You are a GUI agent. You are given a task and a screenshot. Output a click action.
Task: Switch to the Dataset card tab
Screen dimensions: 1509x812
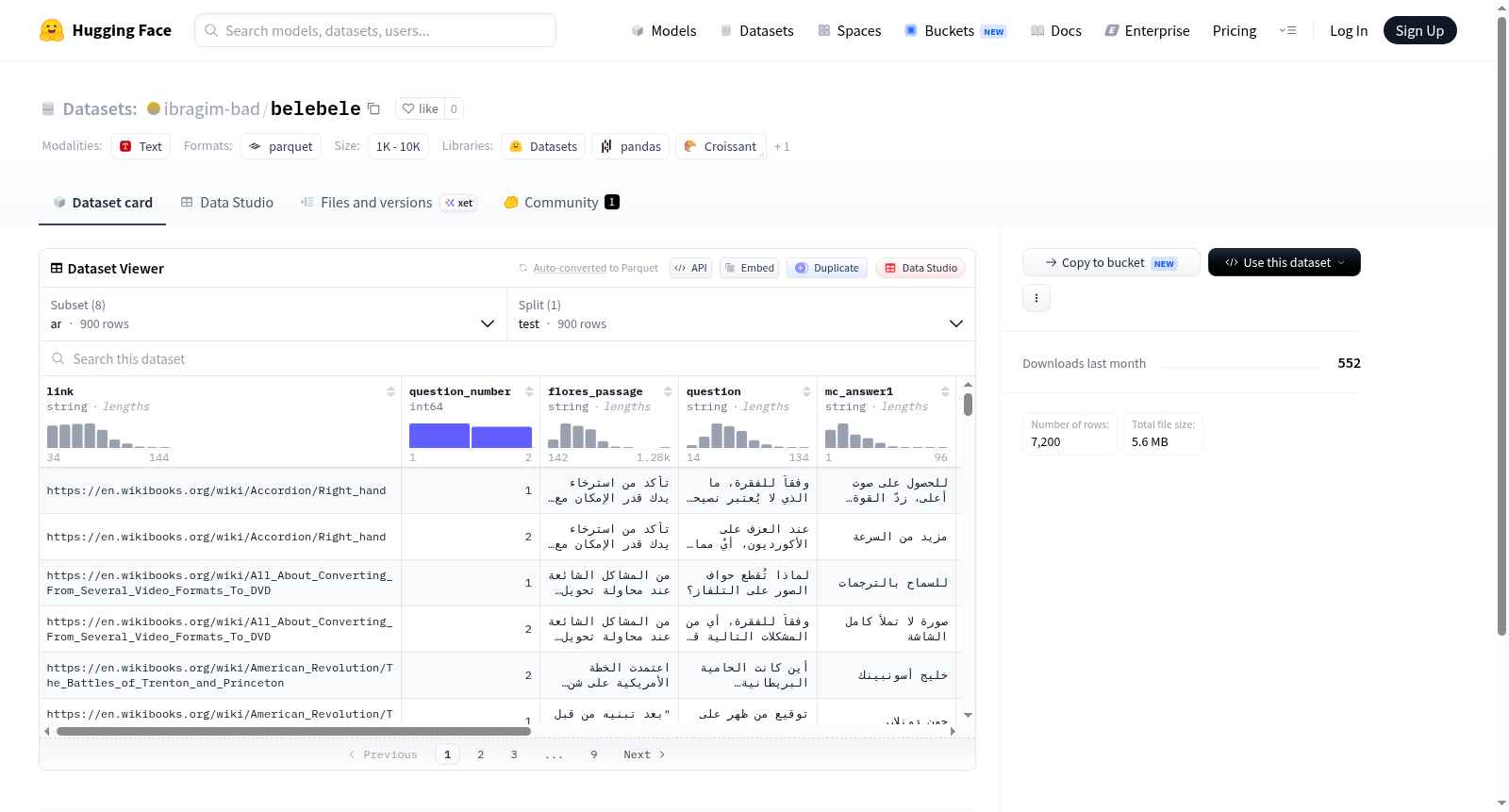[x=102, y=203]
